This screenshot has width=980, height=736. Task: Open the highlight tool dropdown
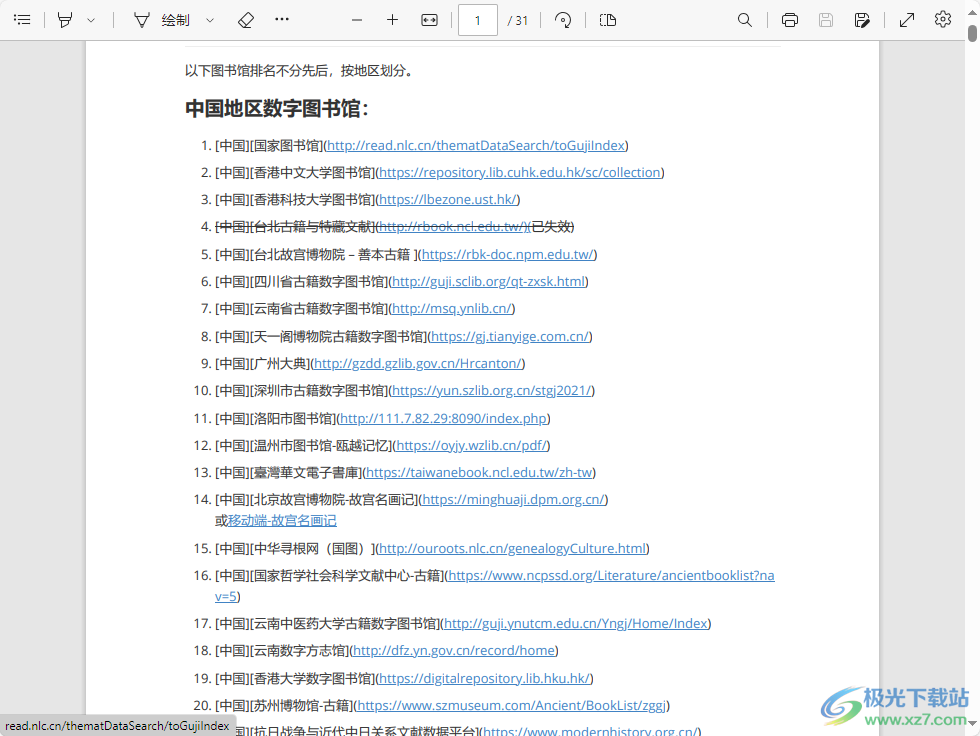point(92,19)
